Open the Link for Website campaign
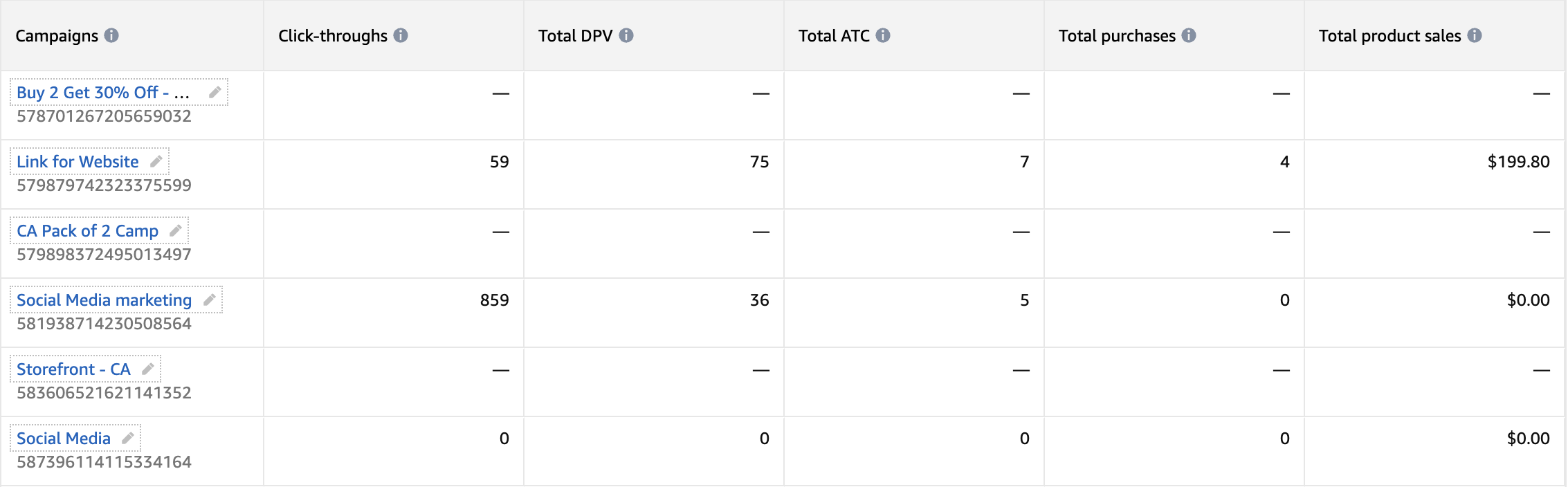Image resolution: width=1568 pixels, height=487 pixels. coord(78,162)
